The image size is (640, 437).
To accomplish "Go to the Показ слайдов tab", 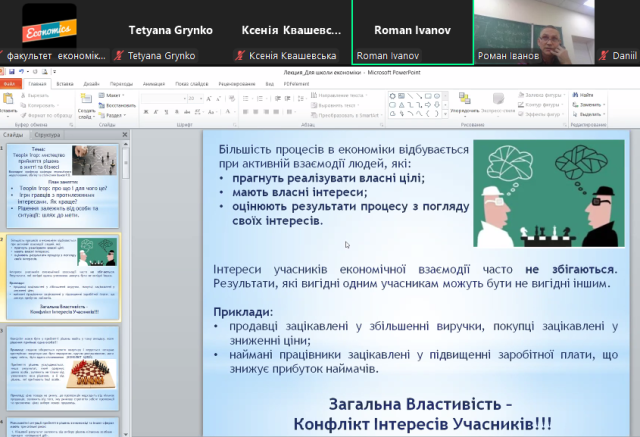I will (191, 84).
